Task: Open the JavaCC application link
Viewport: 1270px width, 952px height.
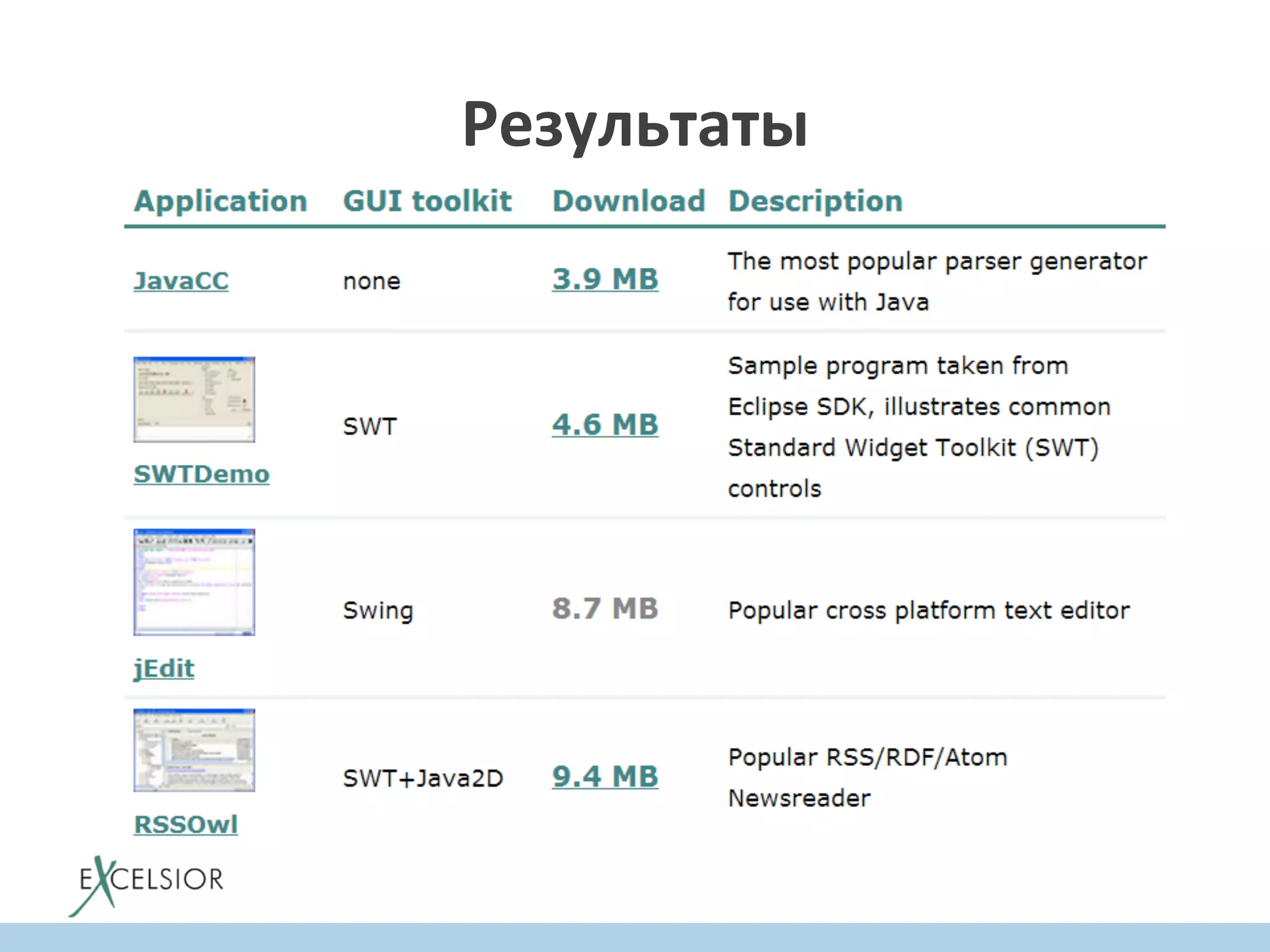Action: (x=181, y=281)
